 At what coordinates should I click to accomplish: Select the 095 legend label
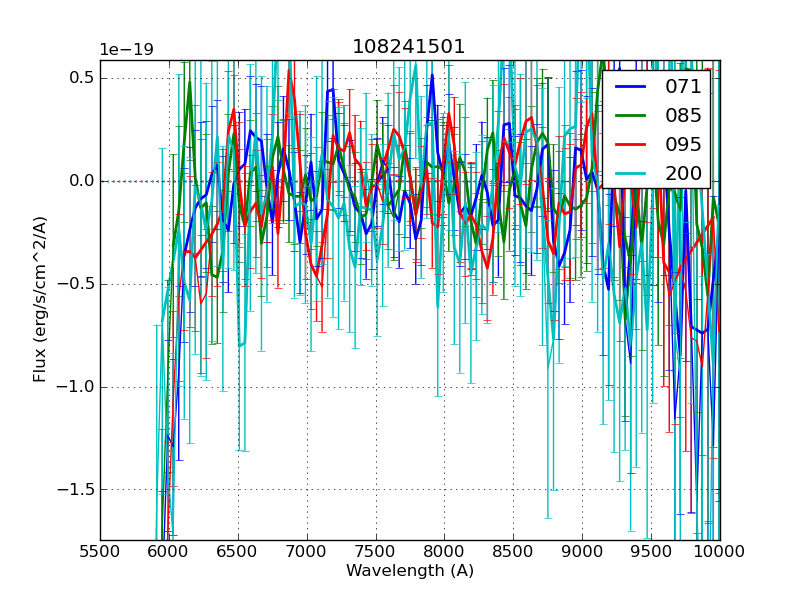pos(683,144)
